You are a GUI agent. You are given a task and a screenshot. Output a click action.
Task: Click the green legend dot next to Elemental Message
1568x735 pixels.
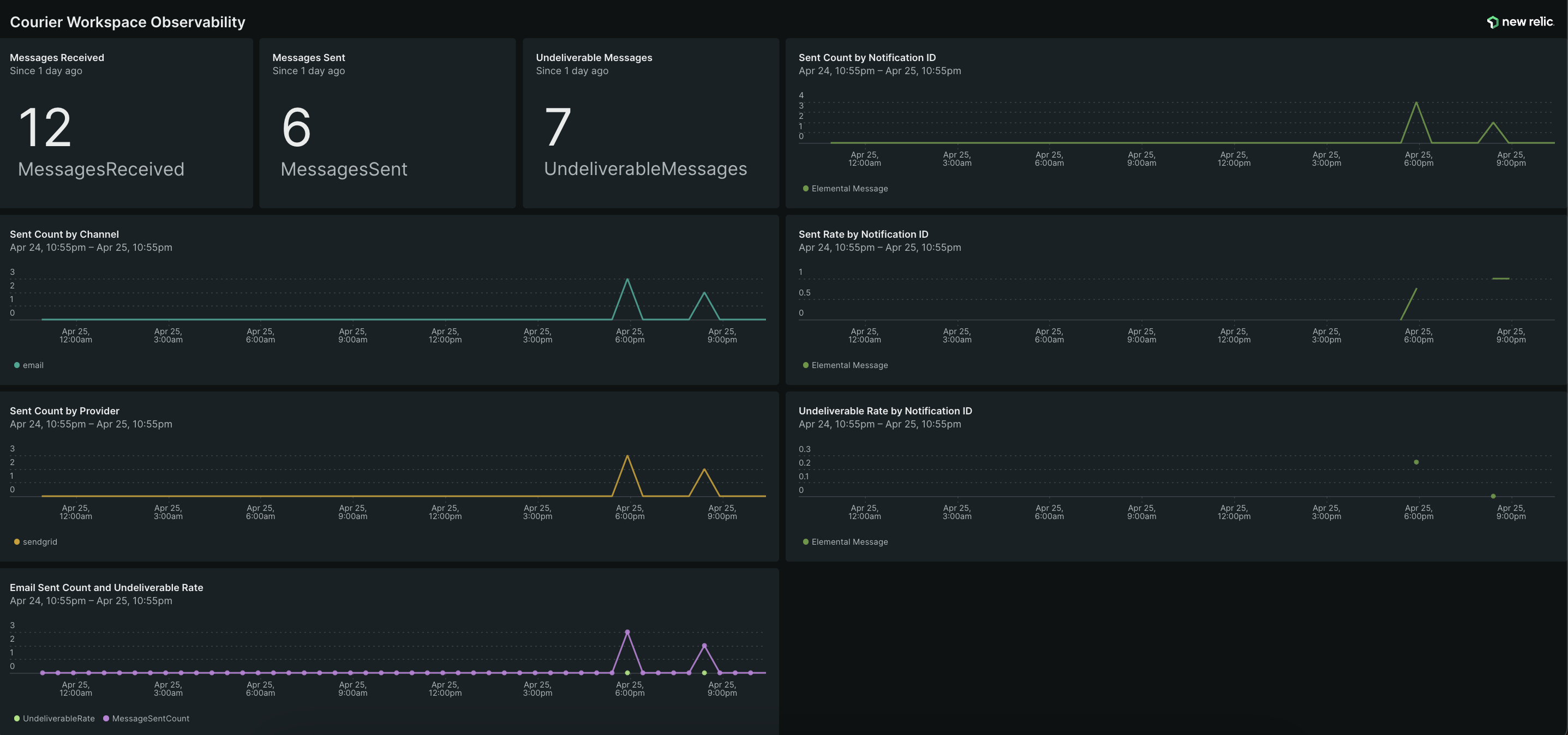pyautogui.click(x=805, y=189)
